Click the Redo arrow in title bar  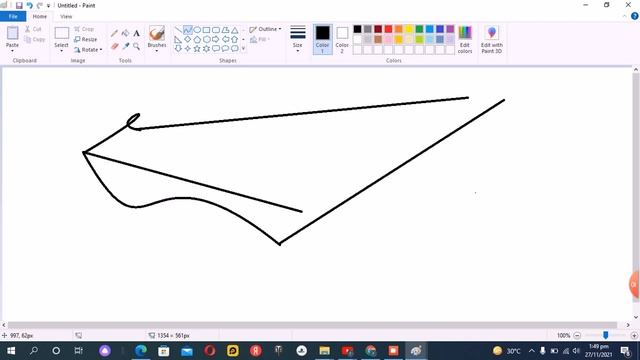[40, 6]
